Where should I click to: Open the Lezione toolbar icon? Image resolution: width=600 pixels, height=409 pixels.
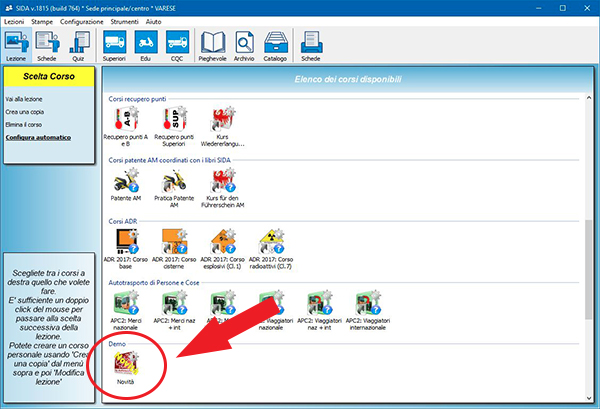(17, 45)
